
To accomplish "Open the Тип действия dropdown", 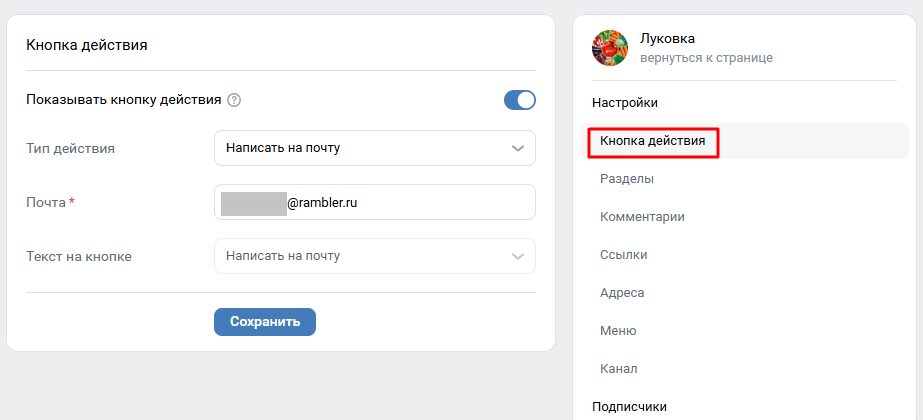I will pos(374,148).
